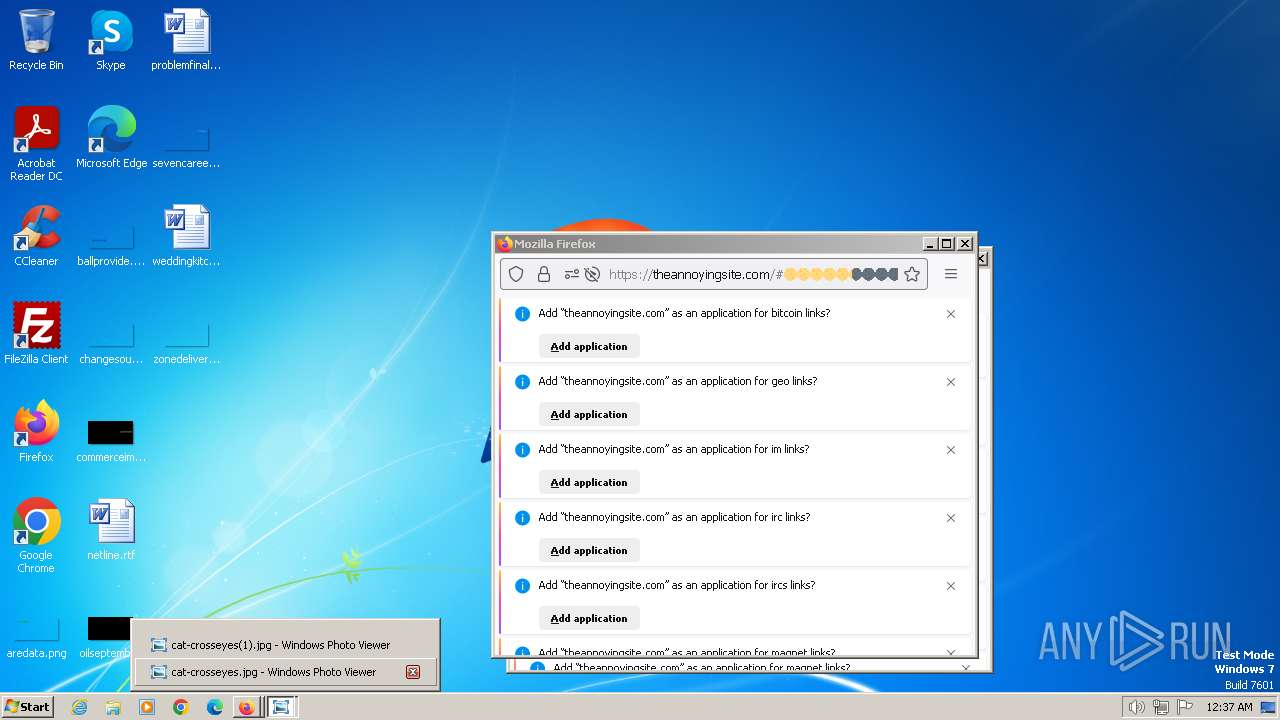1280x720 pixels.
Task: Add application for irc links
Action: (x=589, y=550)
